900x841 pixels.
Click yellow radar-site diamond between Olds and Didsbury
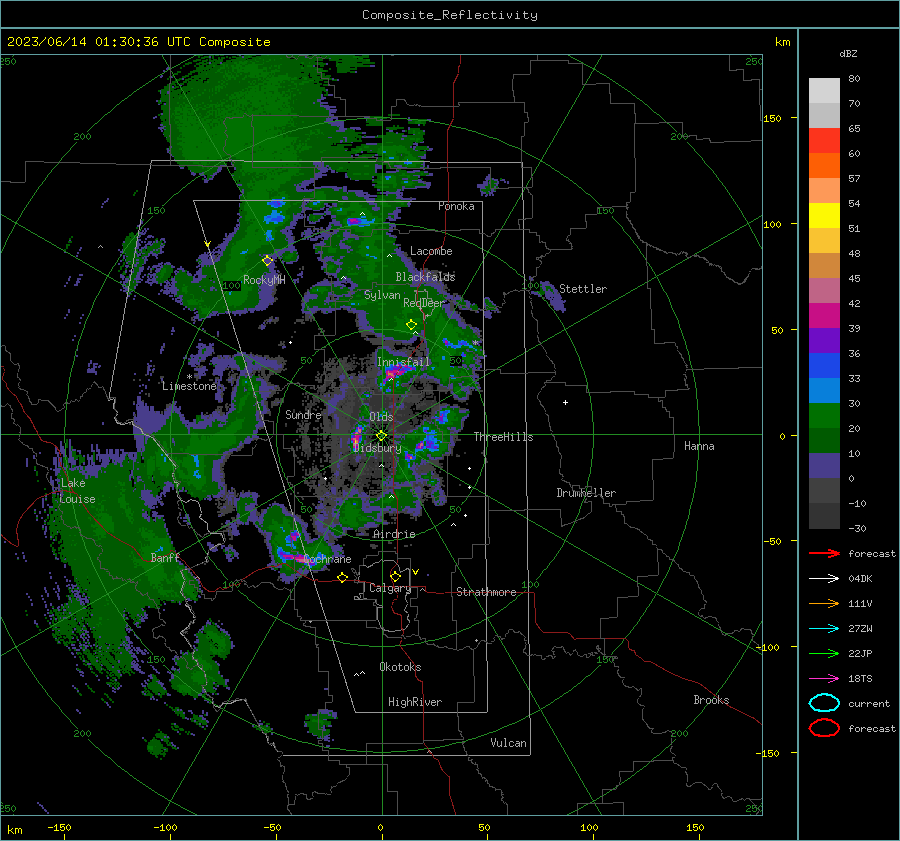(381, 436)
